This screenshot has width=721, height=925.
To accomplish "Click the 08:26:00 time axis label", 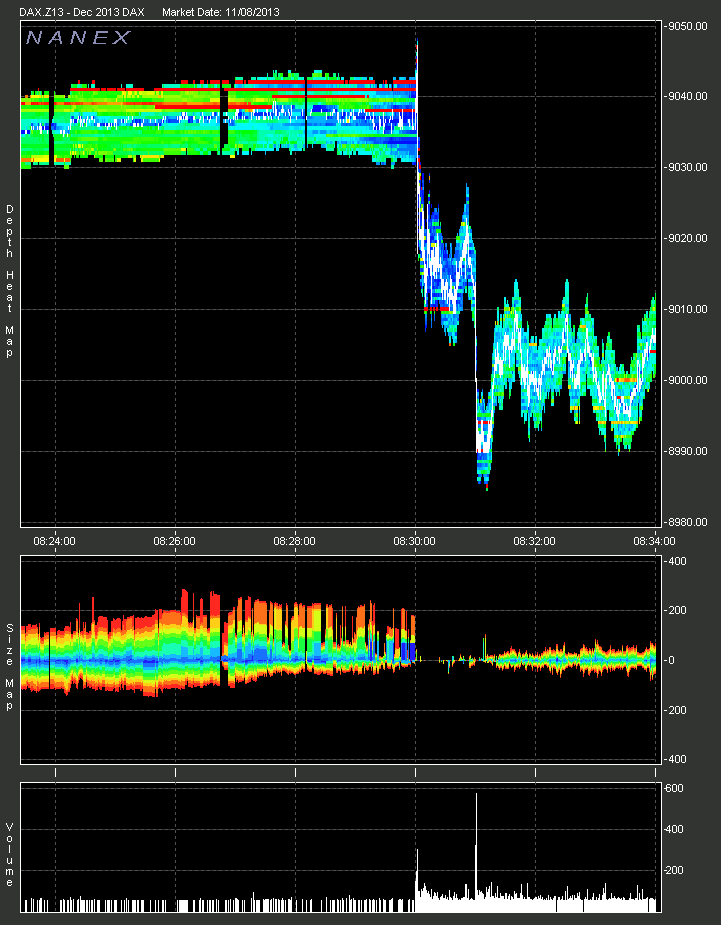I will pyautogui.click(x=174, y=540).
